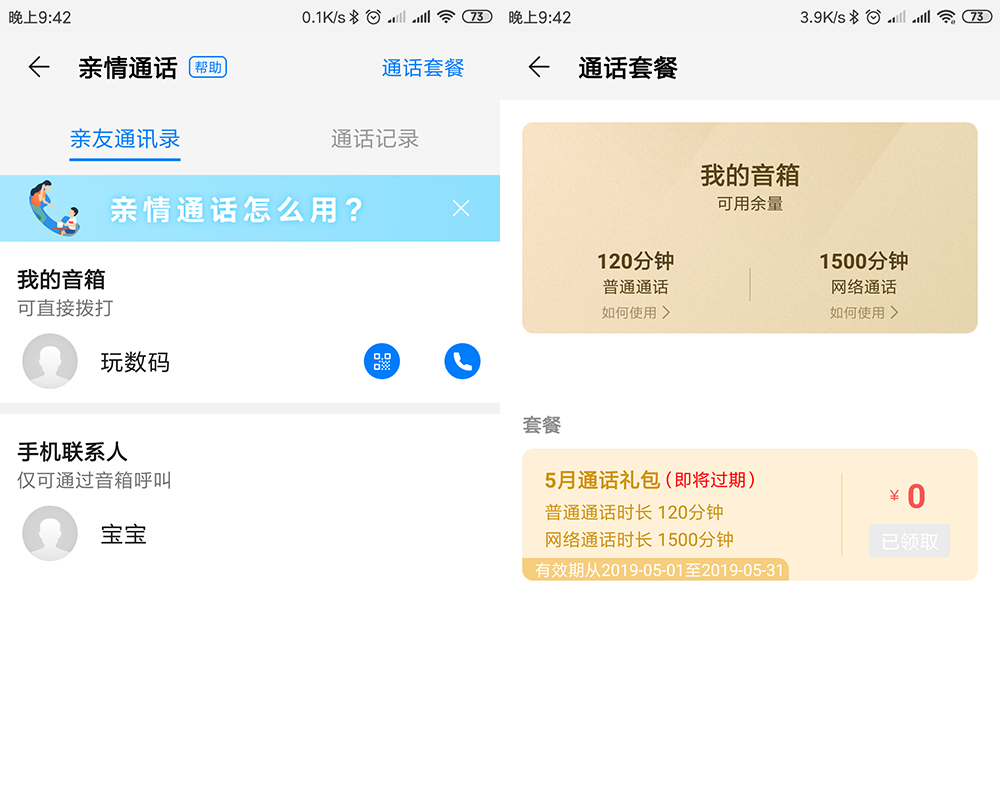Tap the right Wi-Fi status bar icon
The width and height of the screenshot is (1000, 808).
tap(945, 17)
